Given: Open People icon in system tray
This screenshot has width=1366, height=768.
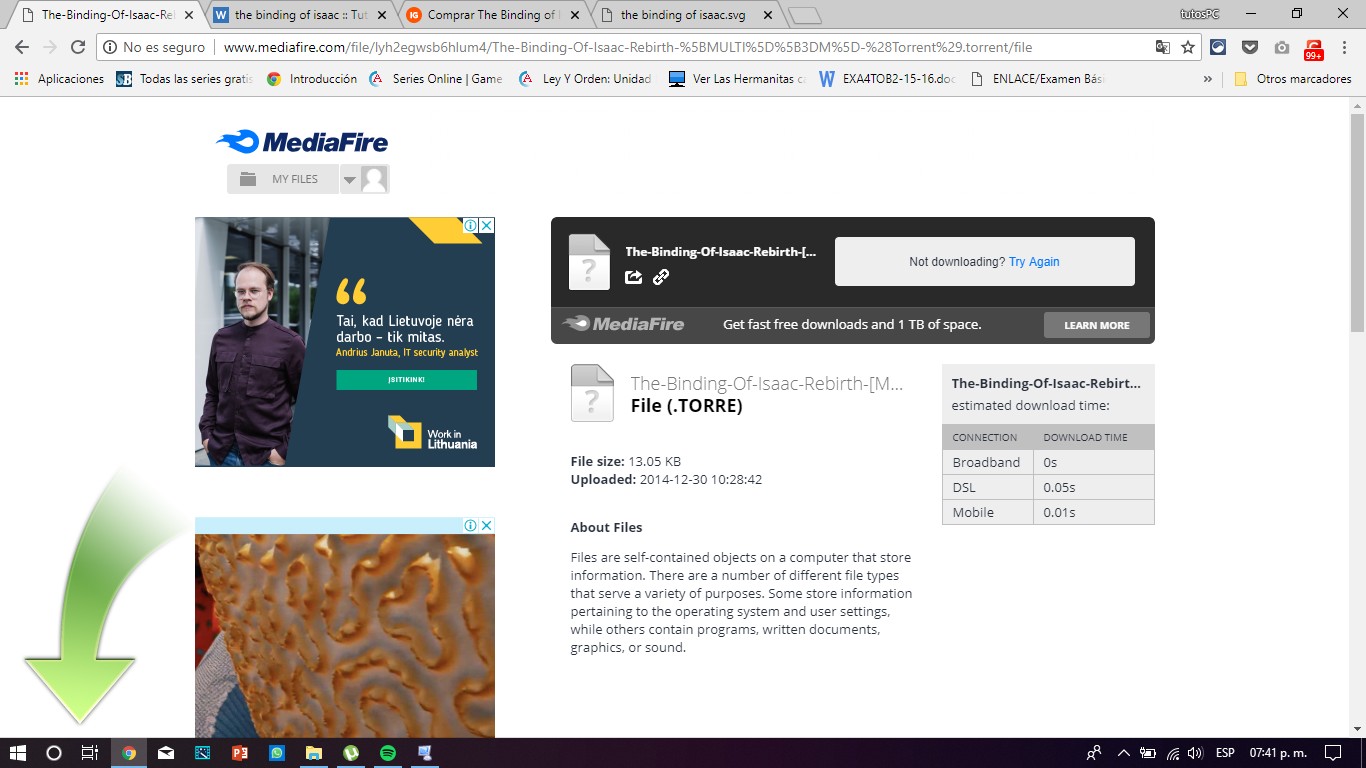Looking at the screenshot, I should pos(1095,753).
